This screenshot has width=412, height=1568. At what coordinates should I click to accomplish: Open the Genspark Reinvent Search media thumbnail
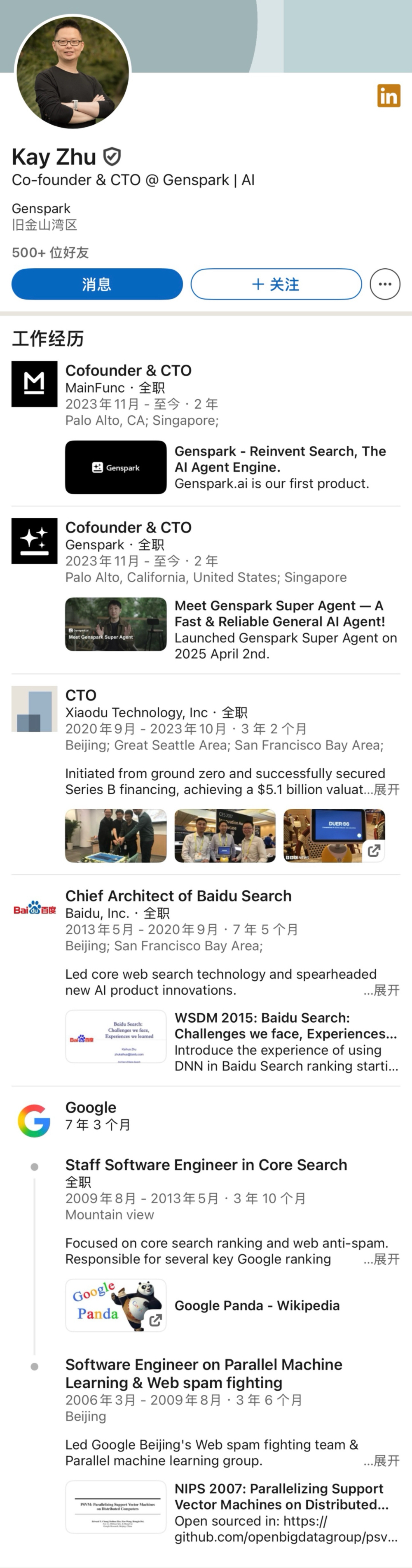(x=116, y=468)
